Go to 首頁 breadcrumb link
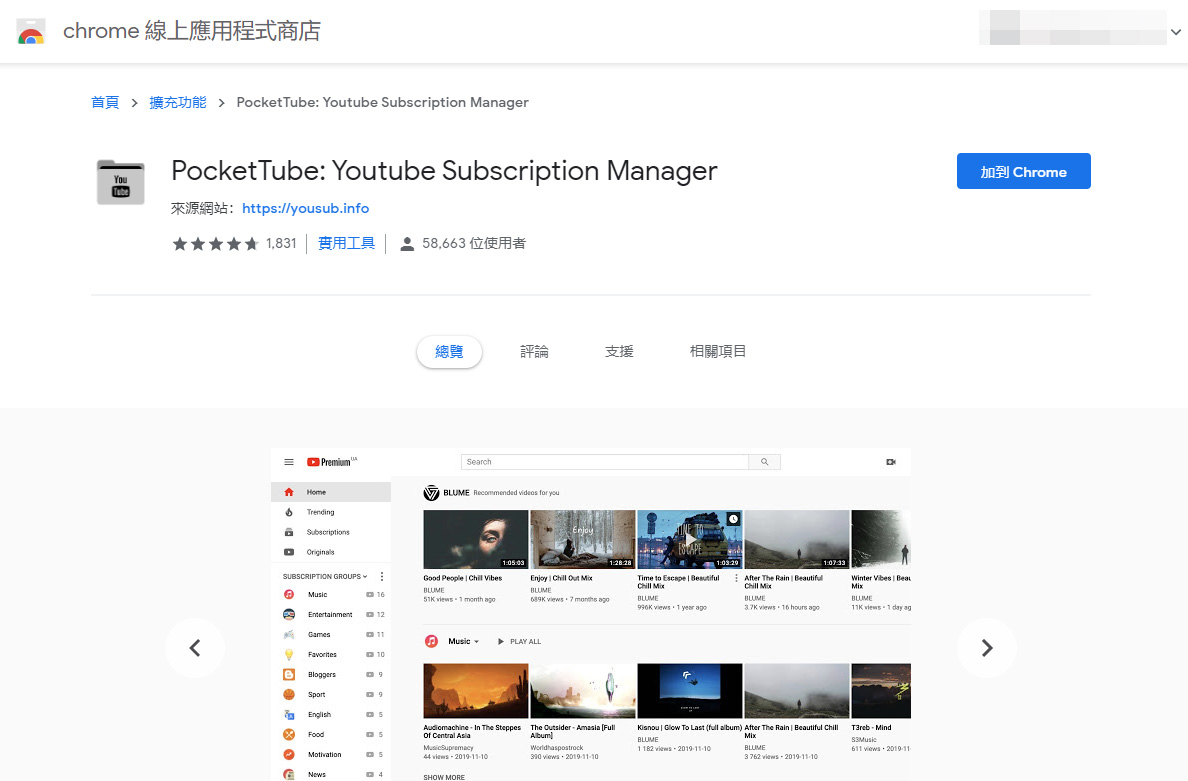 click(x=105, y=102)
